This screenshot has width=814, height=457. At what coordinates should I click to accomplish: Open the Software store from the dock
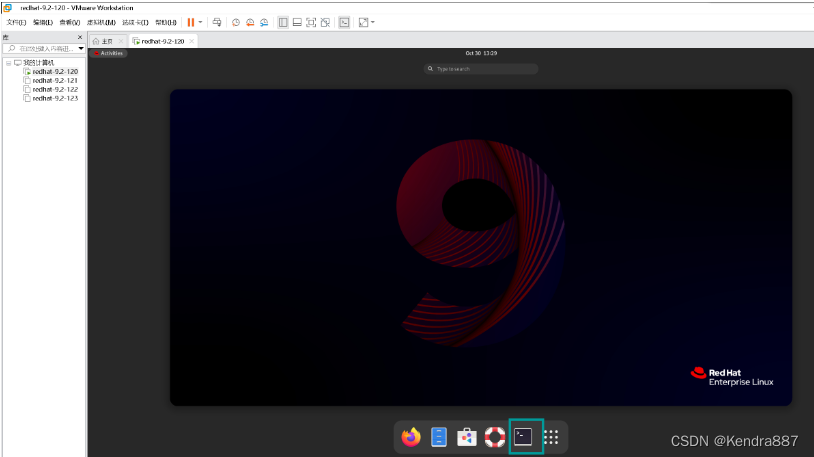pos(467,437)
